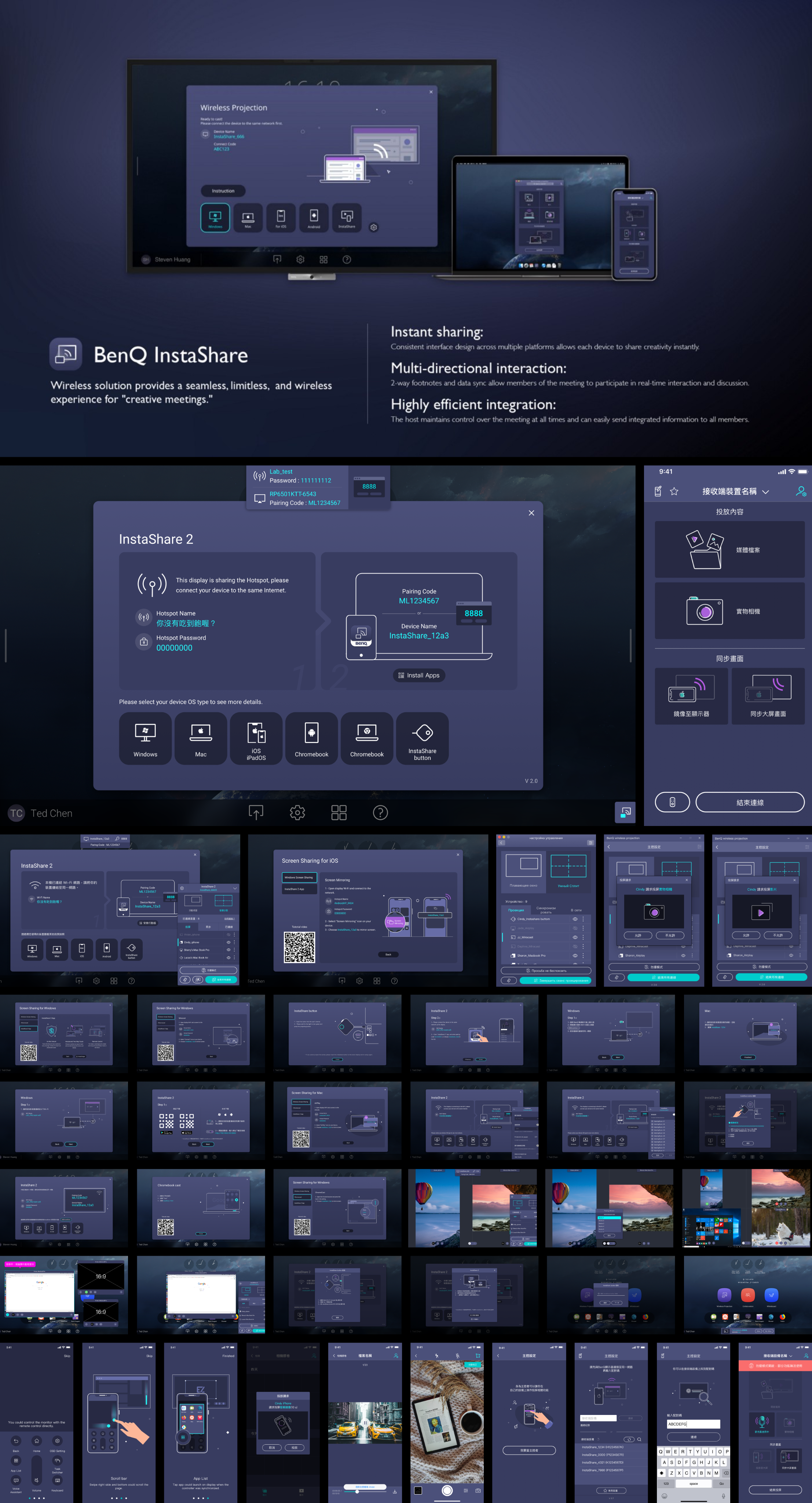This screenshot has height=1503, width=812.
Task: Tap the star favorite icon on phone
Action: click(x=674, y=491)
